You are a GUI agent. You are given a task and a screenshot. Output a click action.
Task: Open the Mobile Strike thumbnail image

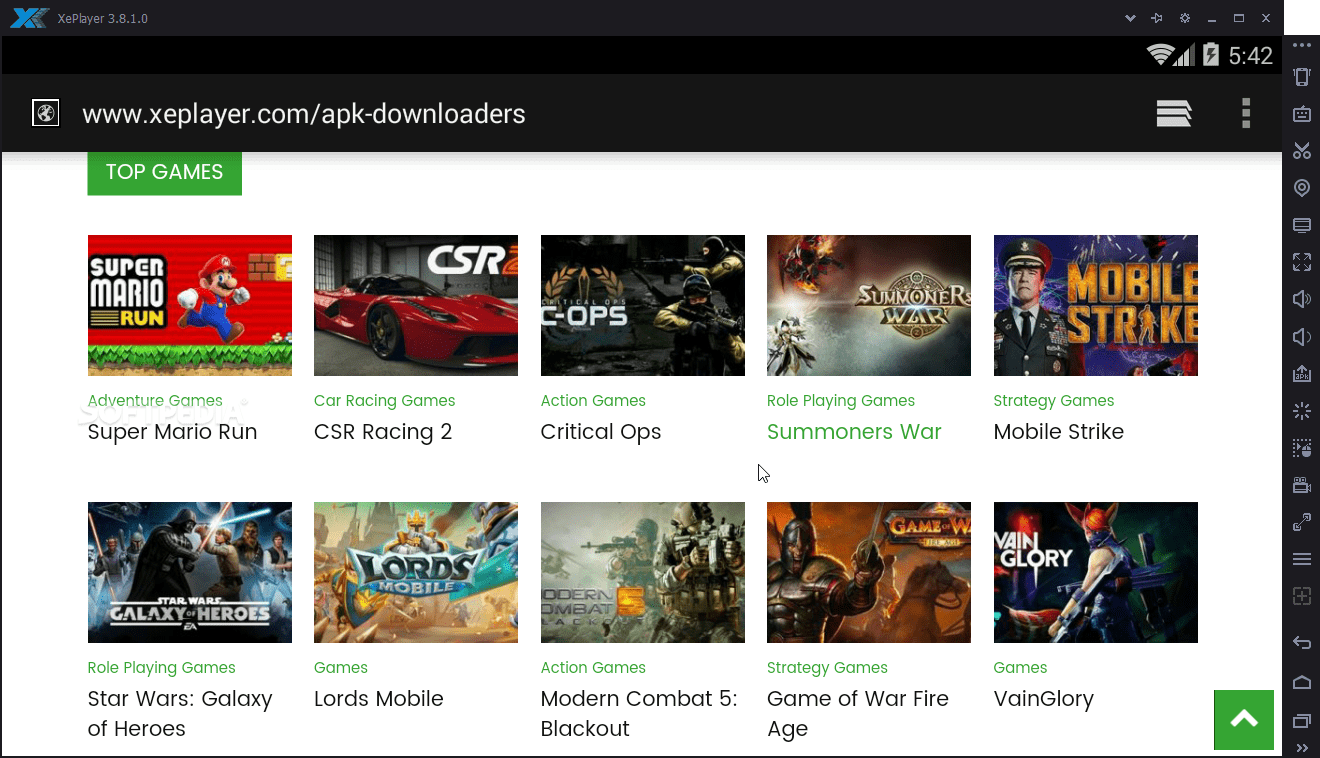(x=1096, y=305)
